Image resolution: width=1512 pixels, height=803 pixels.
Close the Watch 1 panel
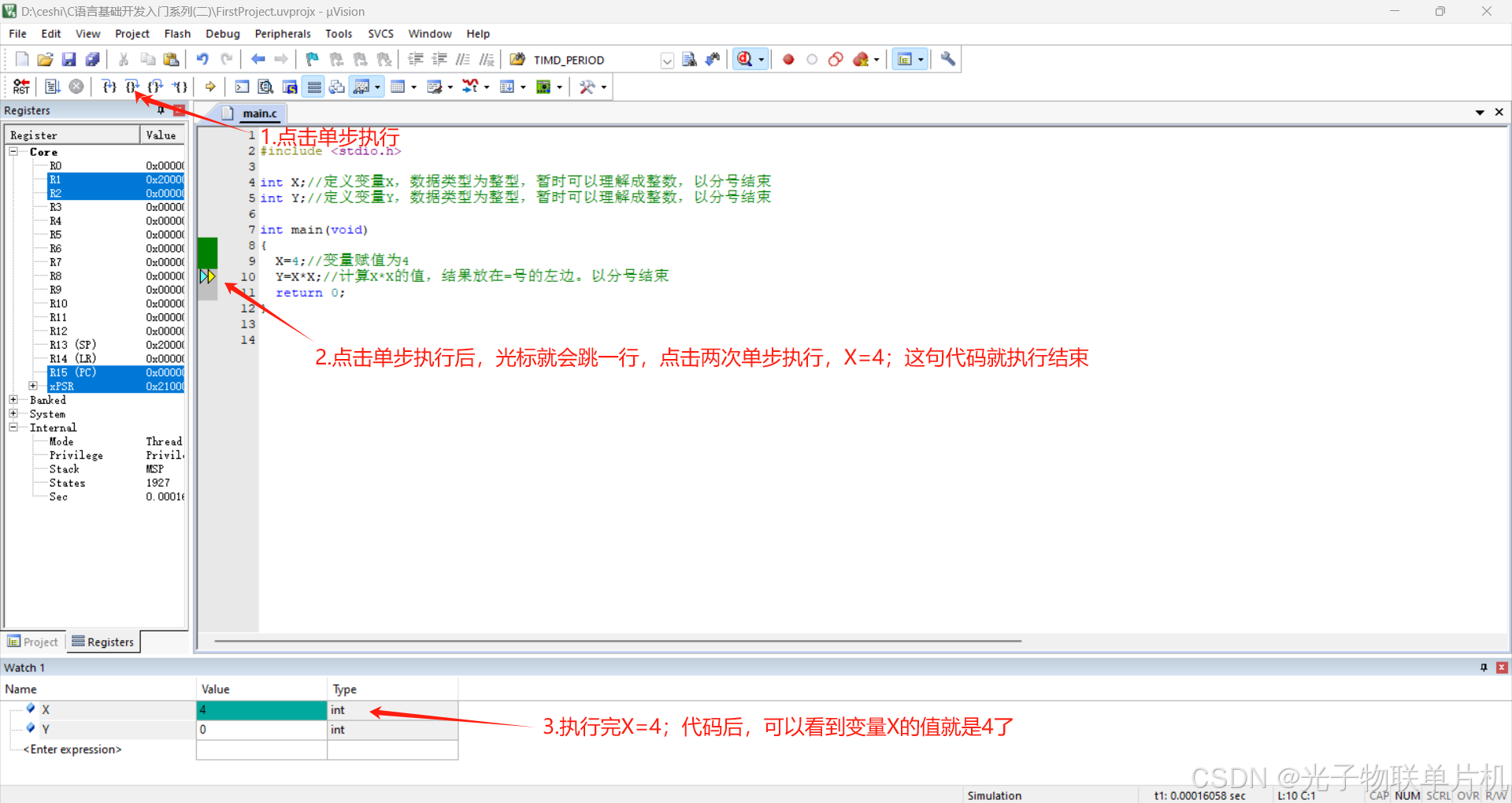(x=1502, y=668)
